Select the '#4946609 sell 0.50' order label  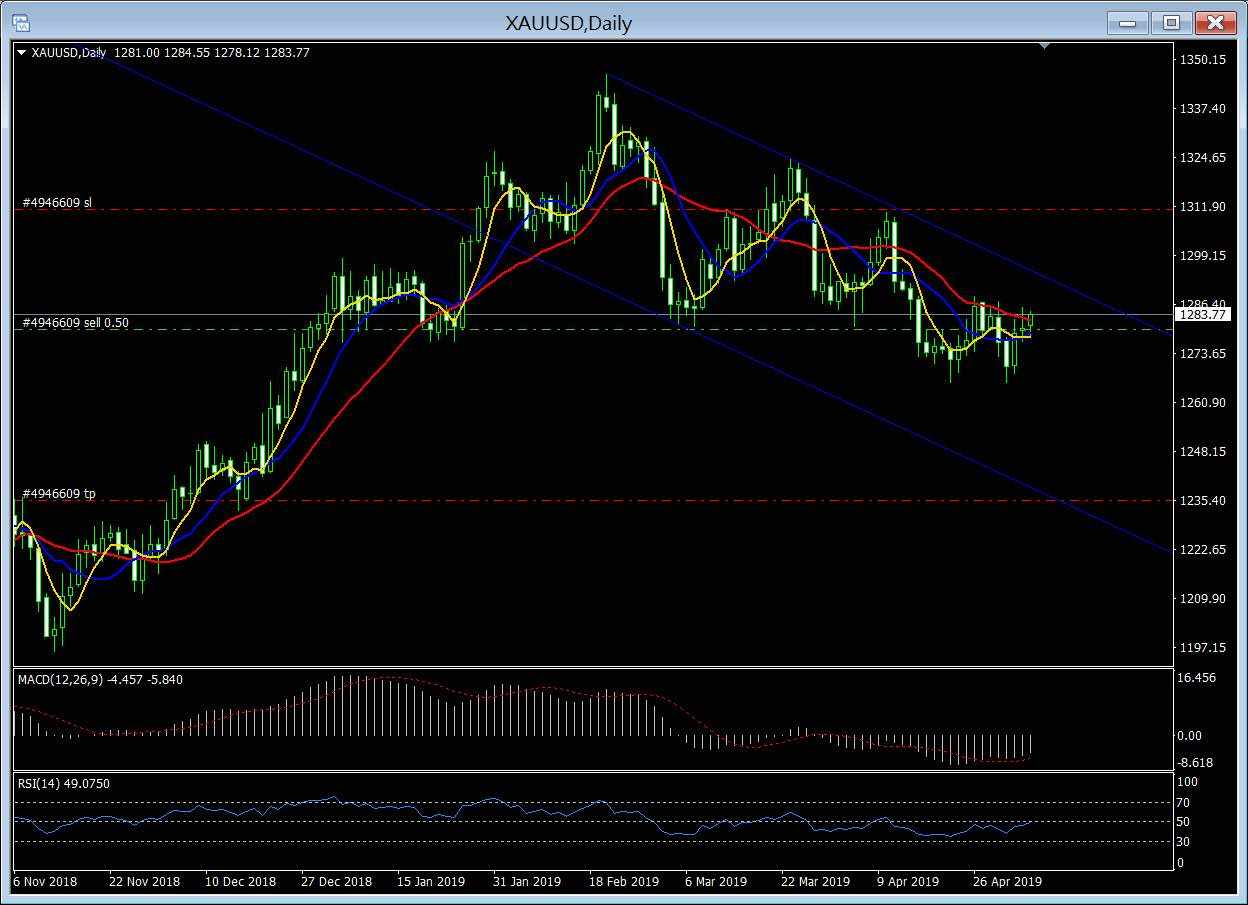coord(75,323)
